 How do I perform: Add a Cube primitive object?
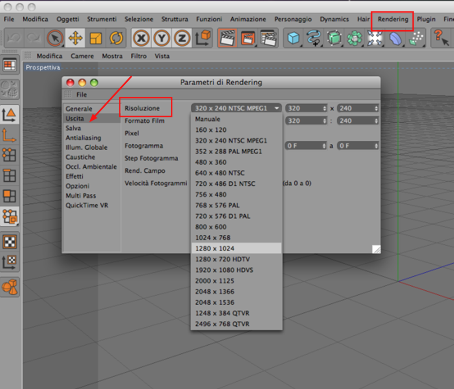(293, 38)
